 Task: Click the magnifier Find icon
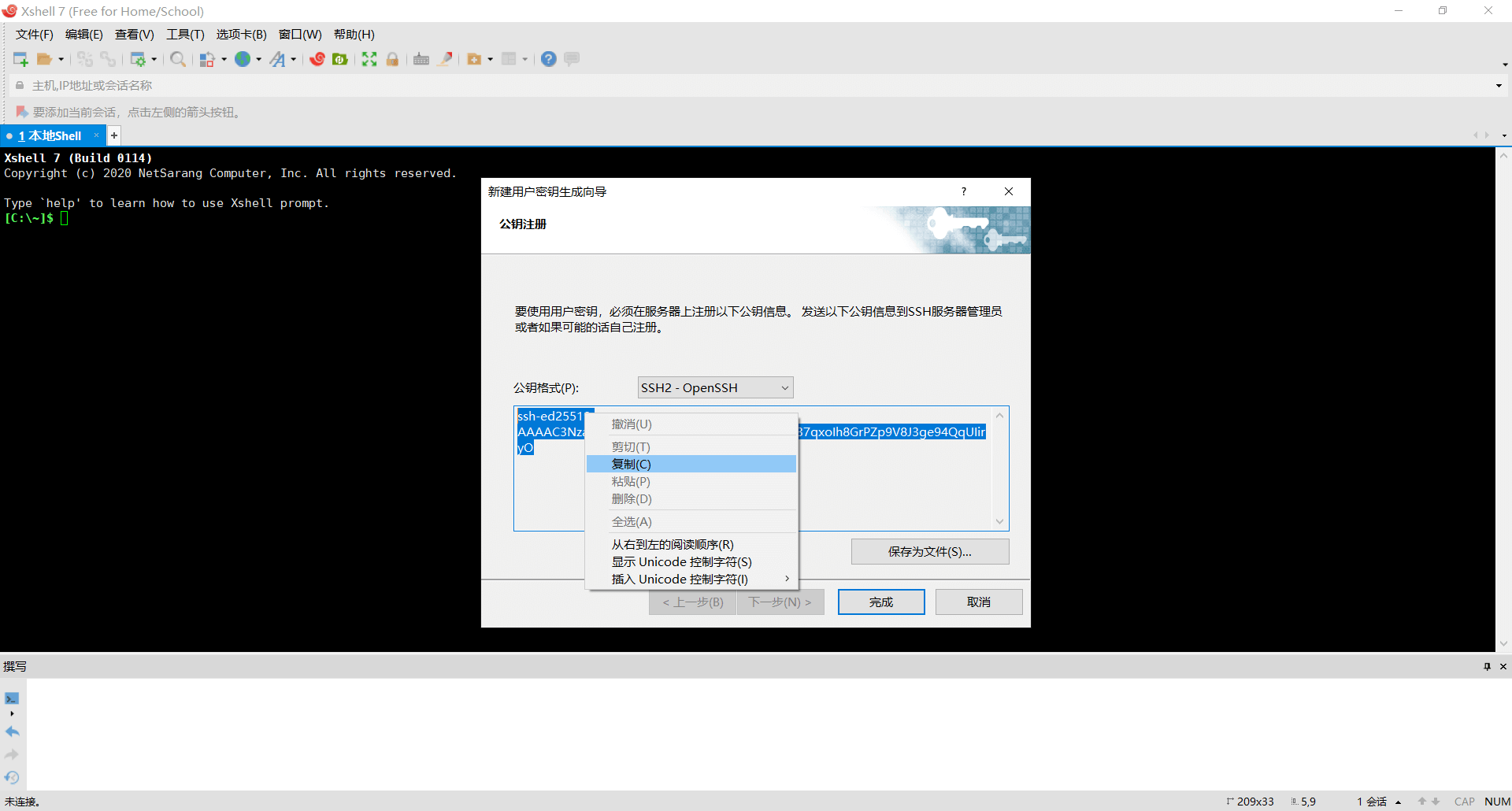click(178, 59)
